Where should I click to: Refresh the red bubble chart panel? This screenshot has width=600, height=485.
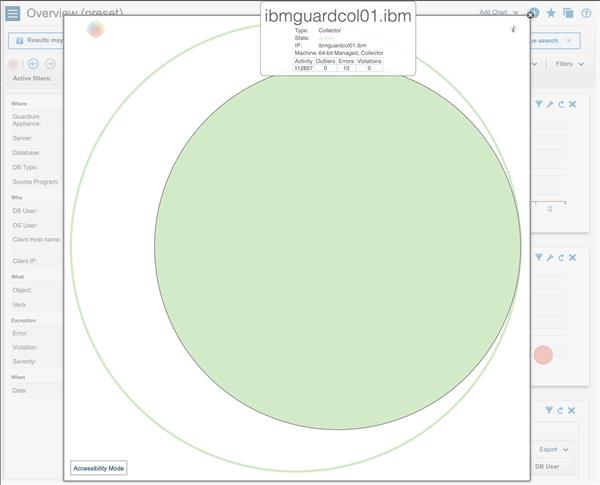(561, 258)
